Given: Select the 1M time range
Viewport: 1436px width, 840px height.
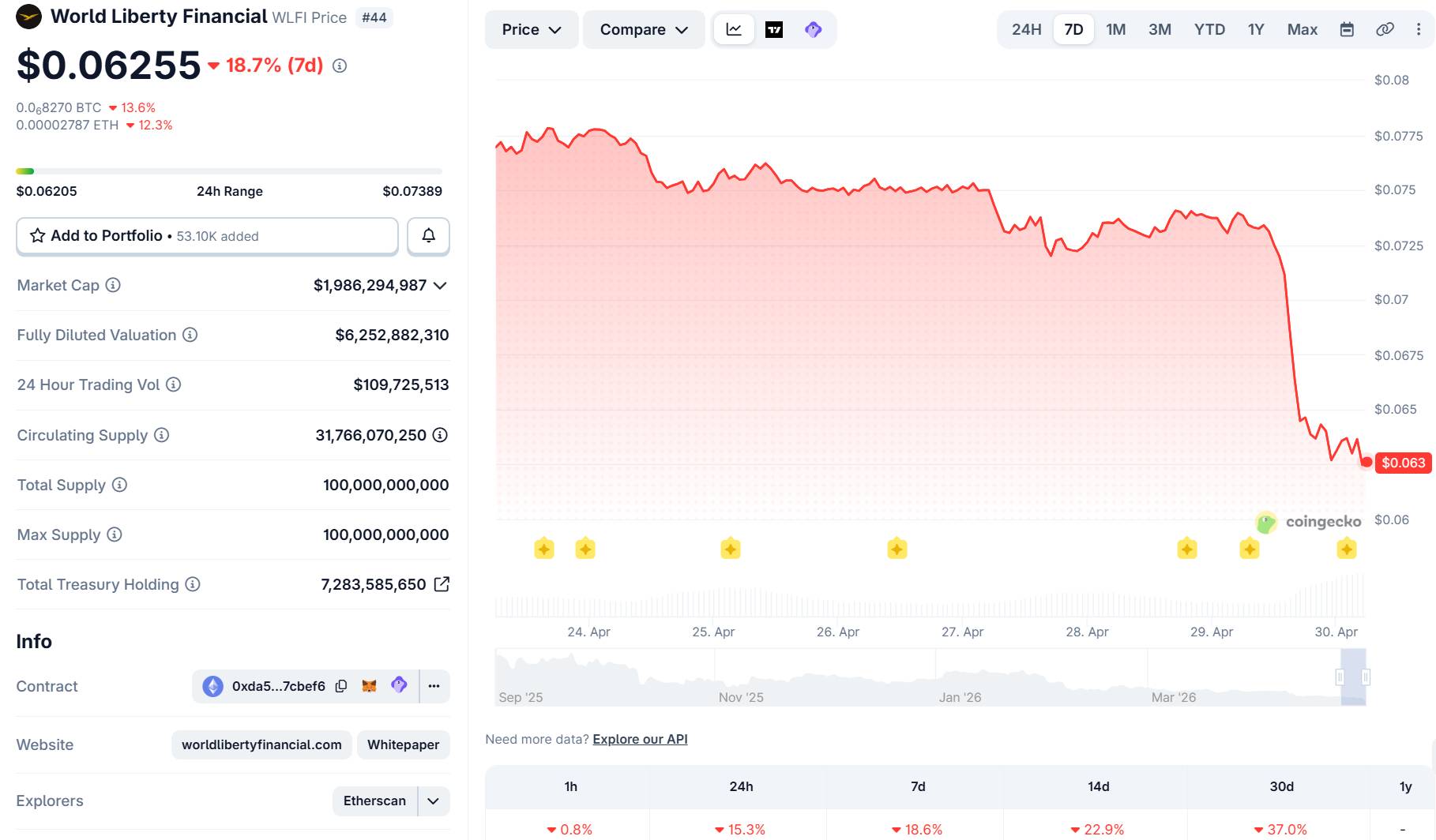Looking at the screenshot, I should tap(1115, 30).
